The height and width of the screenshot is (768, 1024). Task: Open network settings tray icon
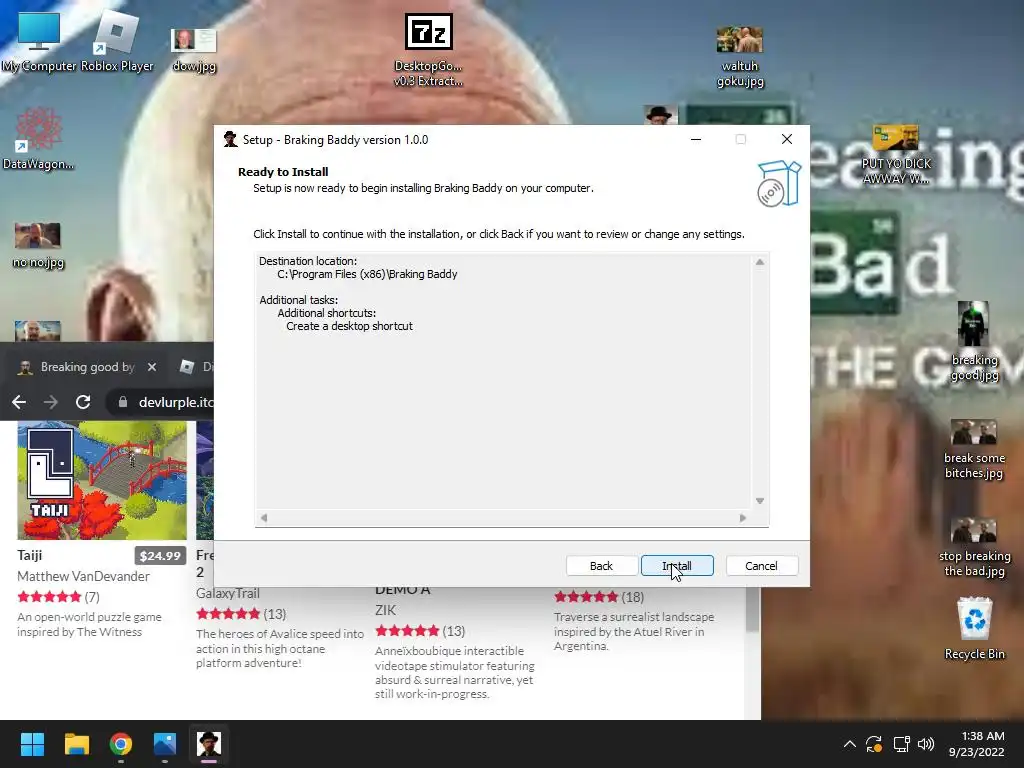coord(901,744)
